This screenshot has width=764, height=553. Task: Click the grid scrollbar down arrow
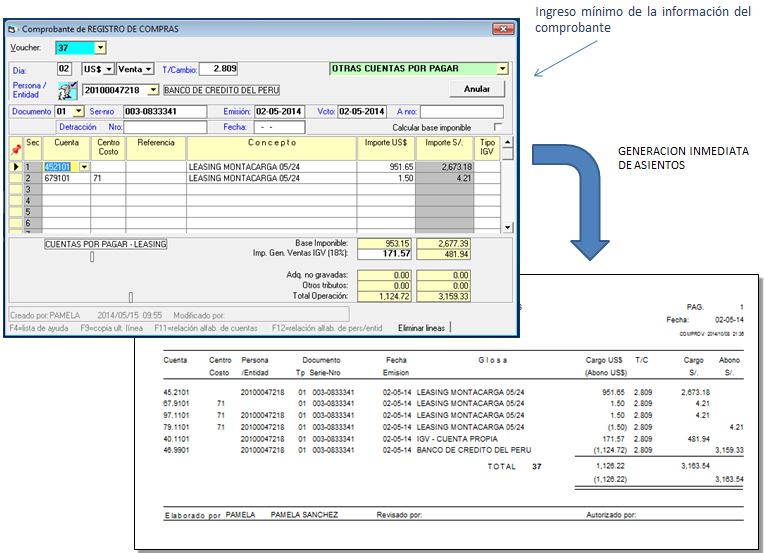tap(508, 227)
